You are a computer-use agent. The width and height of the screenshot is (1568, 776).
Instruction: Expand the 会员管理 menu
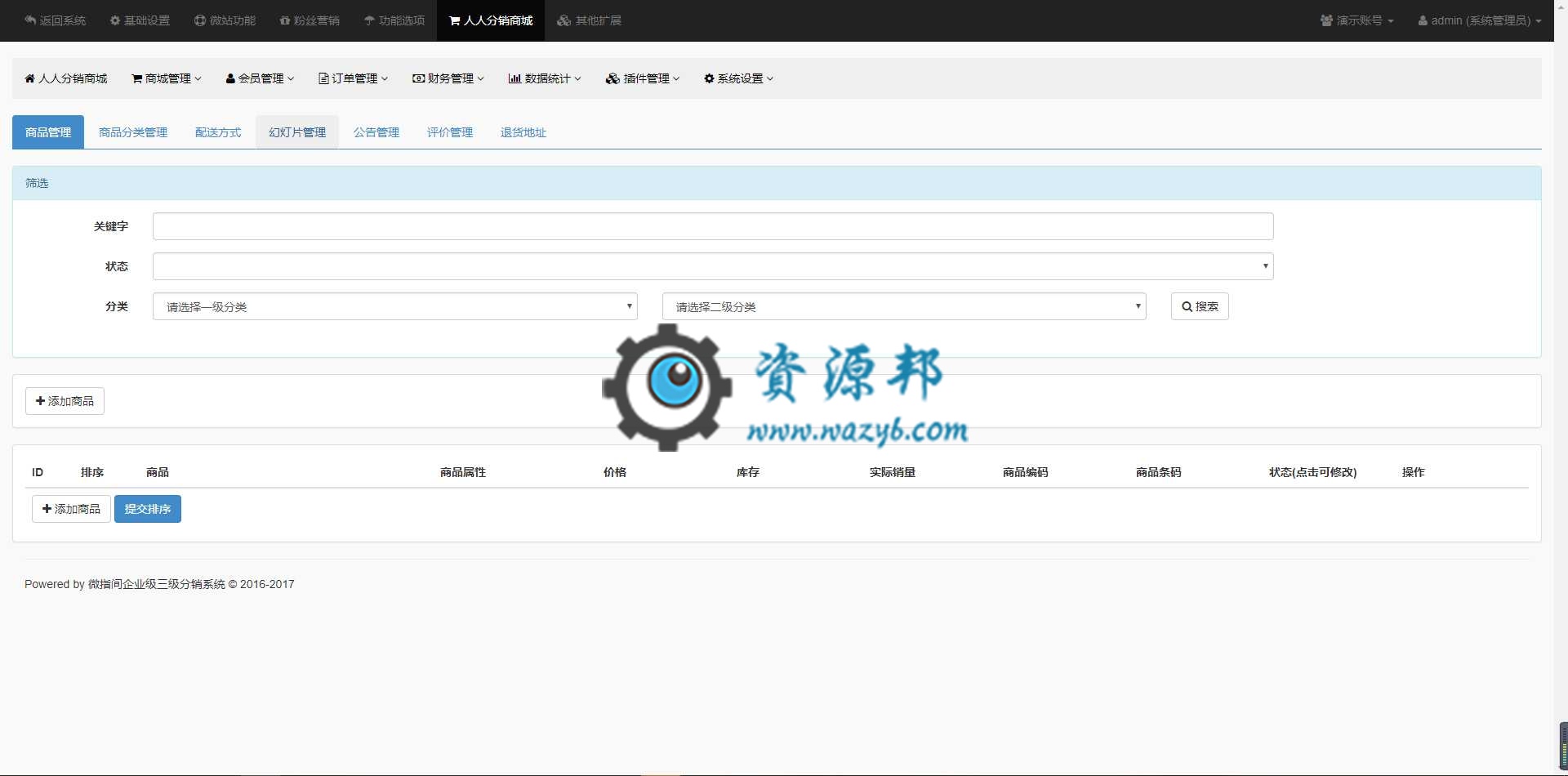(260, 78)
